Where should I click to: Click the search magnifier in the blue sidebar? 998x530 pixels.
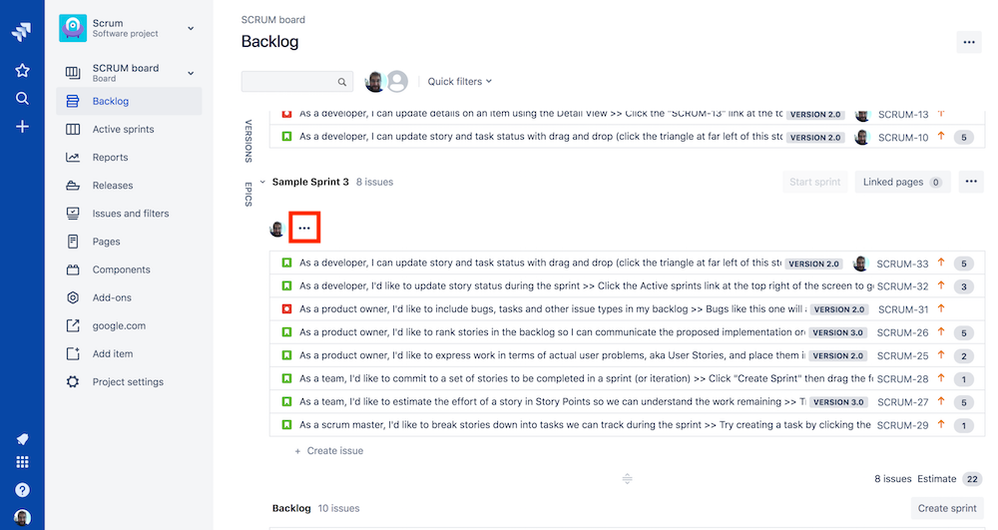coord(22,98)
